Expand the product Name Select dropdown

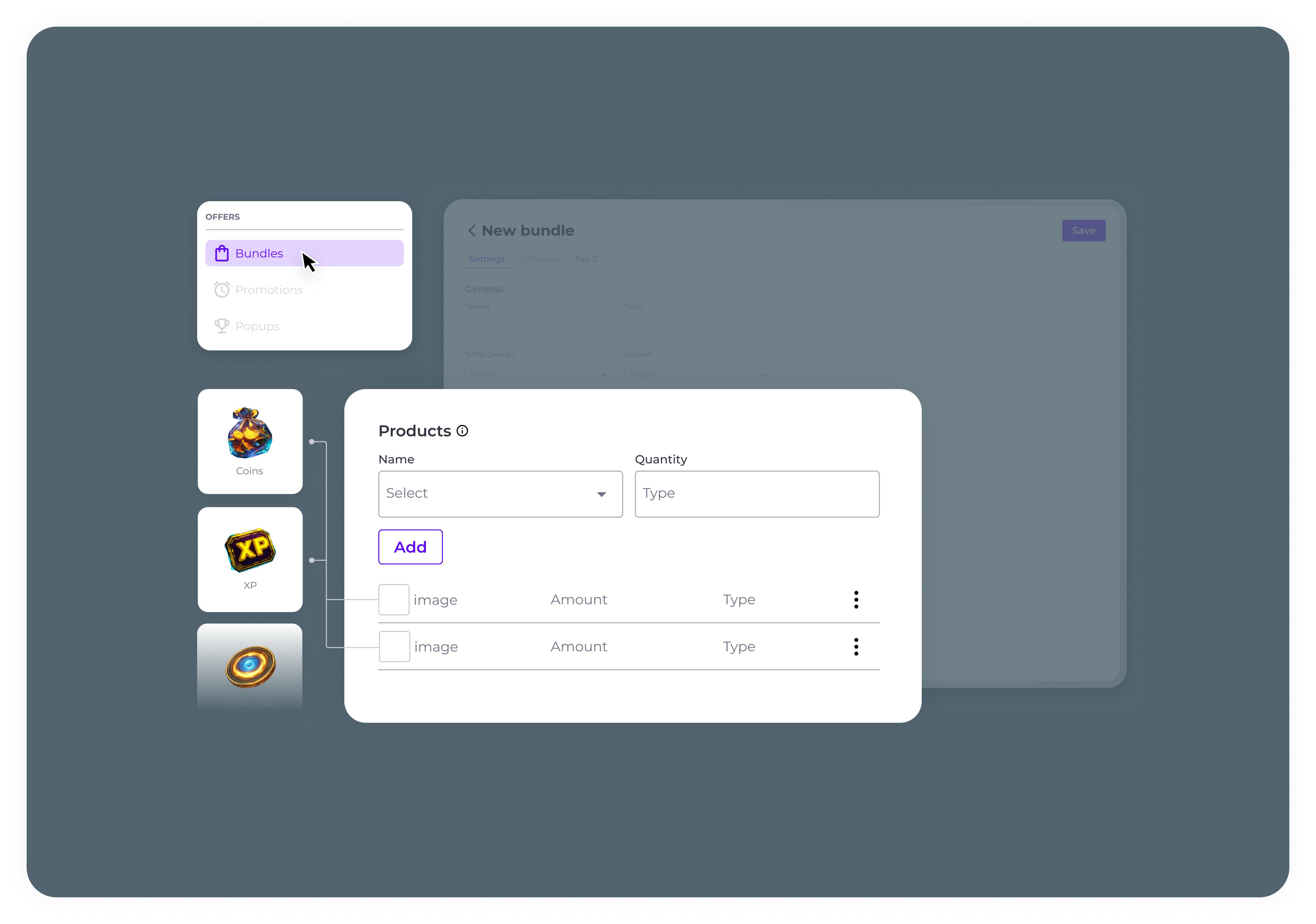[500, 494]
